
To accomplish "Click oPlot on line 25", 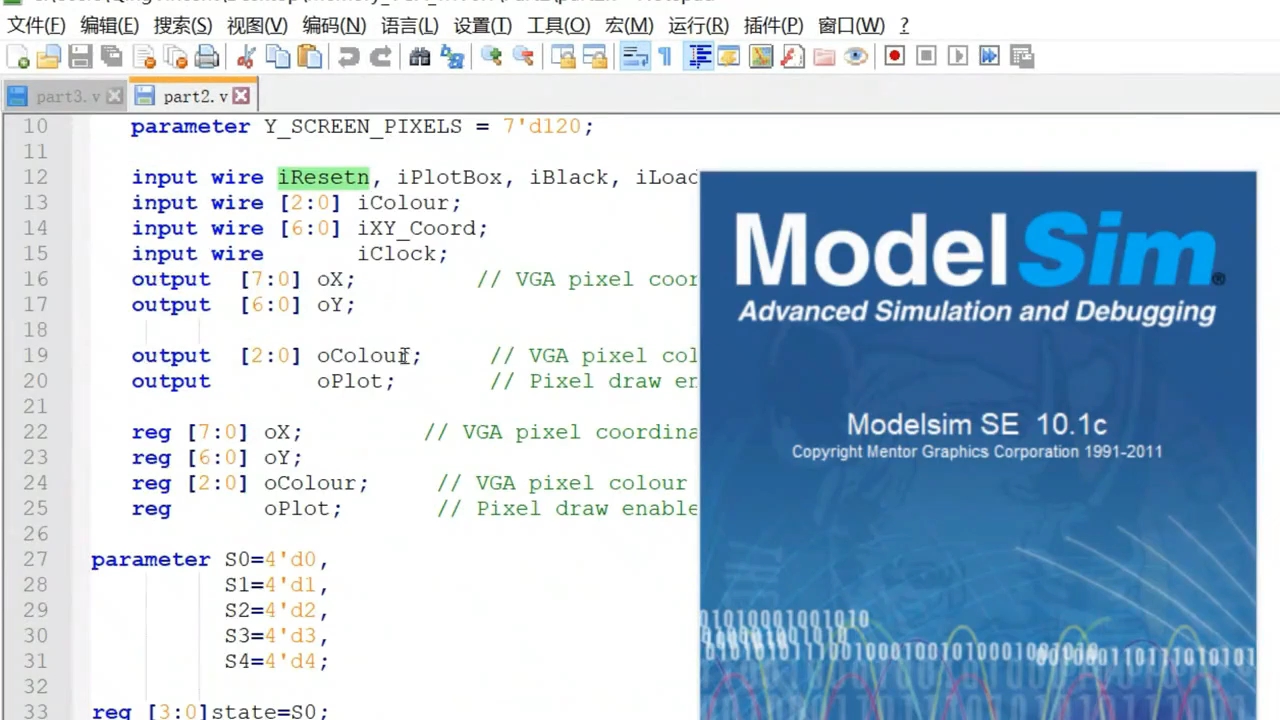I will (x=297, y=508).
